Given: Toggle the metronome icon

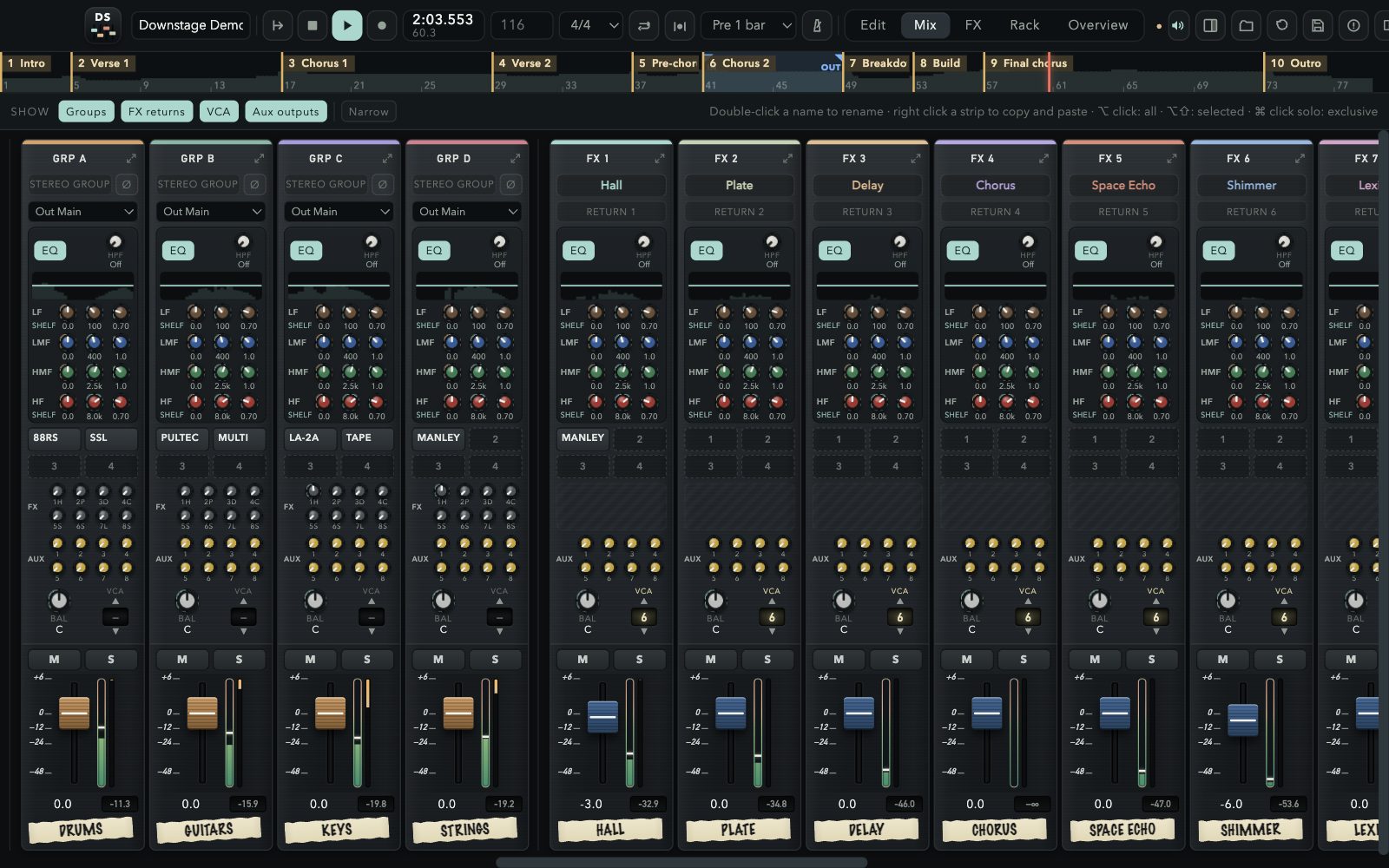Looking at the screenshot, I should [817, 25].
